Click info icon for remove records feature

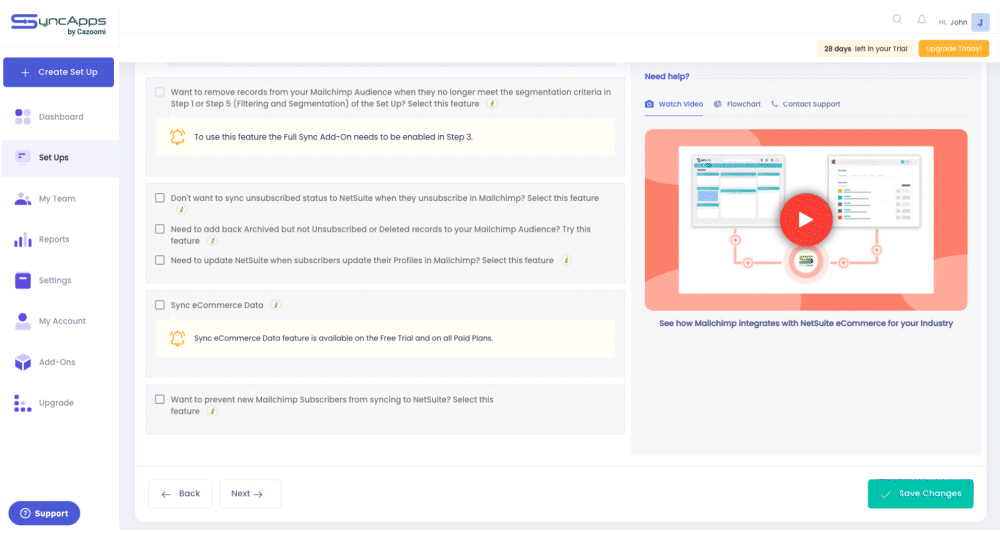492,104
